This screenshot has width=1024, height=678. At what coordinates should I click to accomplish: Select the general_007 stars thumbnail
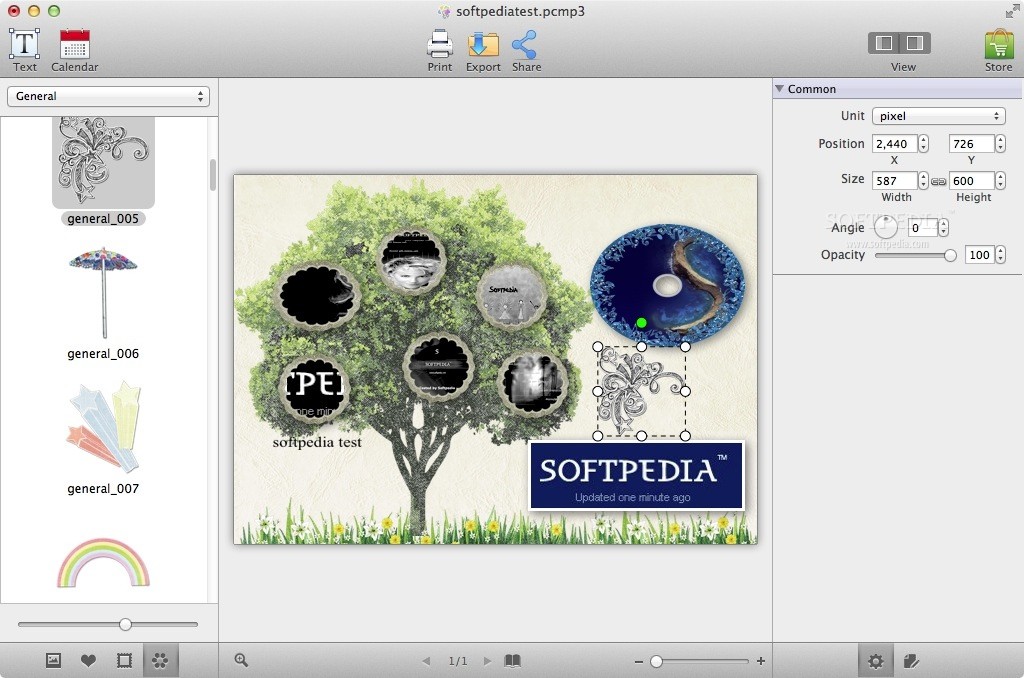pyautogui.click(x=103, y=427)
